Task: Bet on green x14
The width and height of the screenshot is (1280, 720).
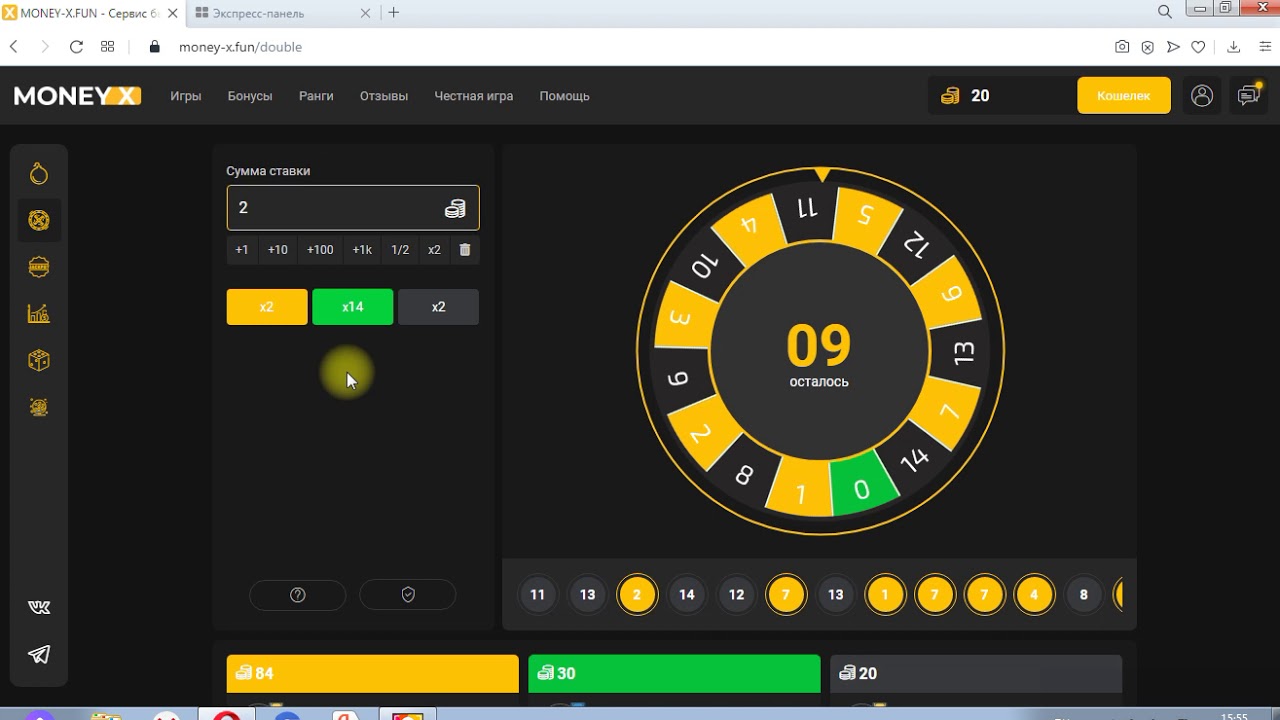Action: click(x=353, y=307)
